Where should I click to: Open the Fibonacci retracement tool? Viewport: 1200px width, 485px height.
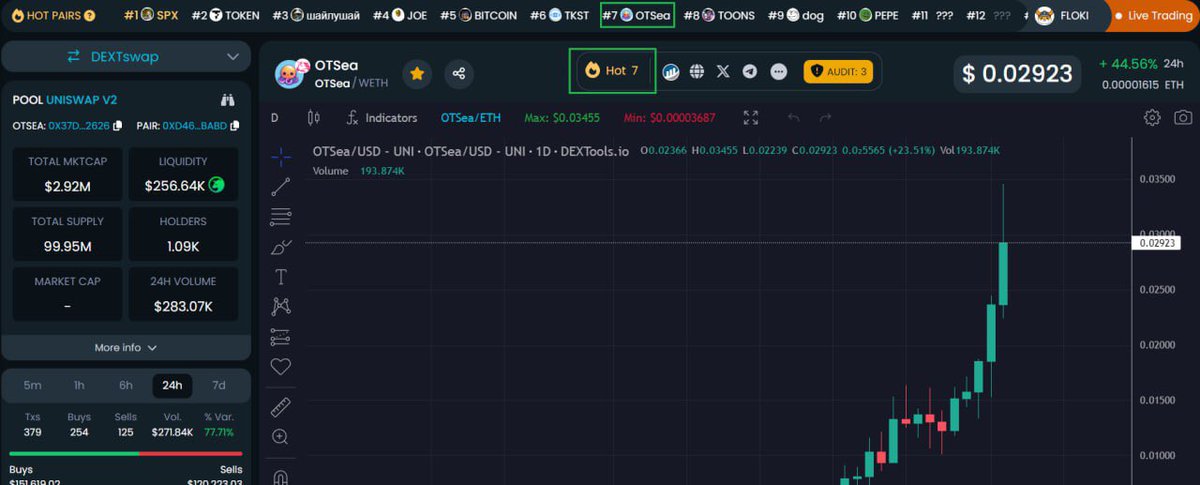(281, 216)
